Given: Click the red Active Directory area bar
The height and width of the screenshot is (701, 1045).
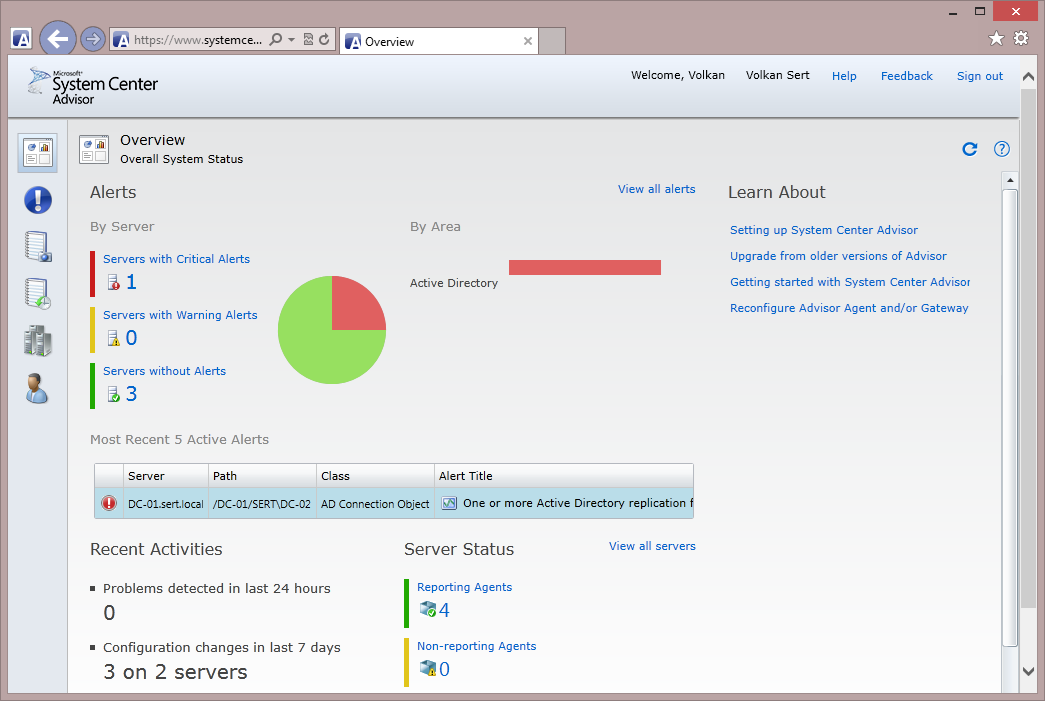Looking at the screenshot, I should pyautogui.click(x=584, y=267).
